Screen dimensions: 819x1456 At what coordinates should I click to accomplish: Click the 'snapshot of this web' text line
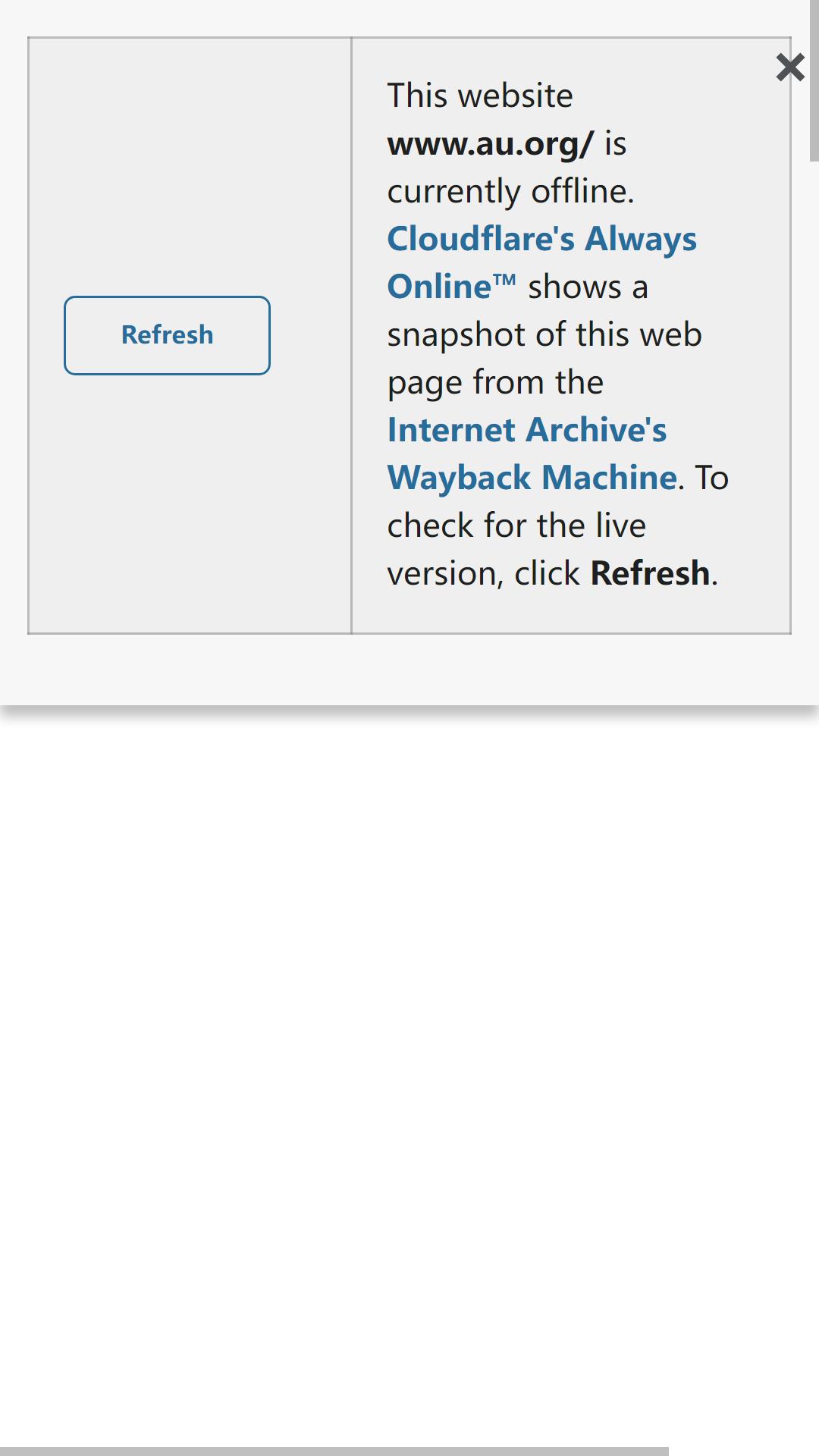point(544,334)
